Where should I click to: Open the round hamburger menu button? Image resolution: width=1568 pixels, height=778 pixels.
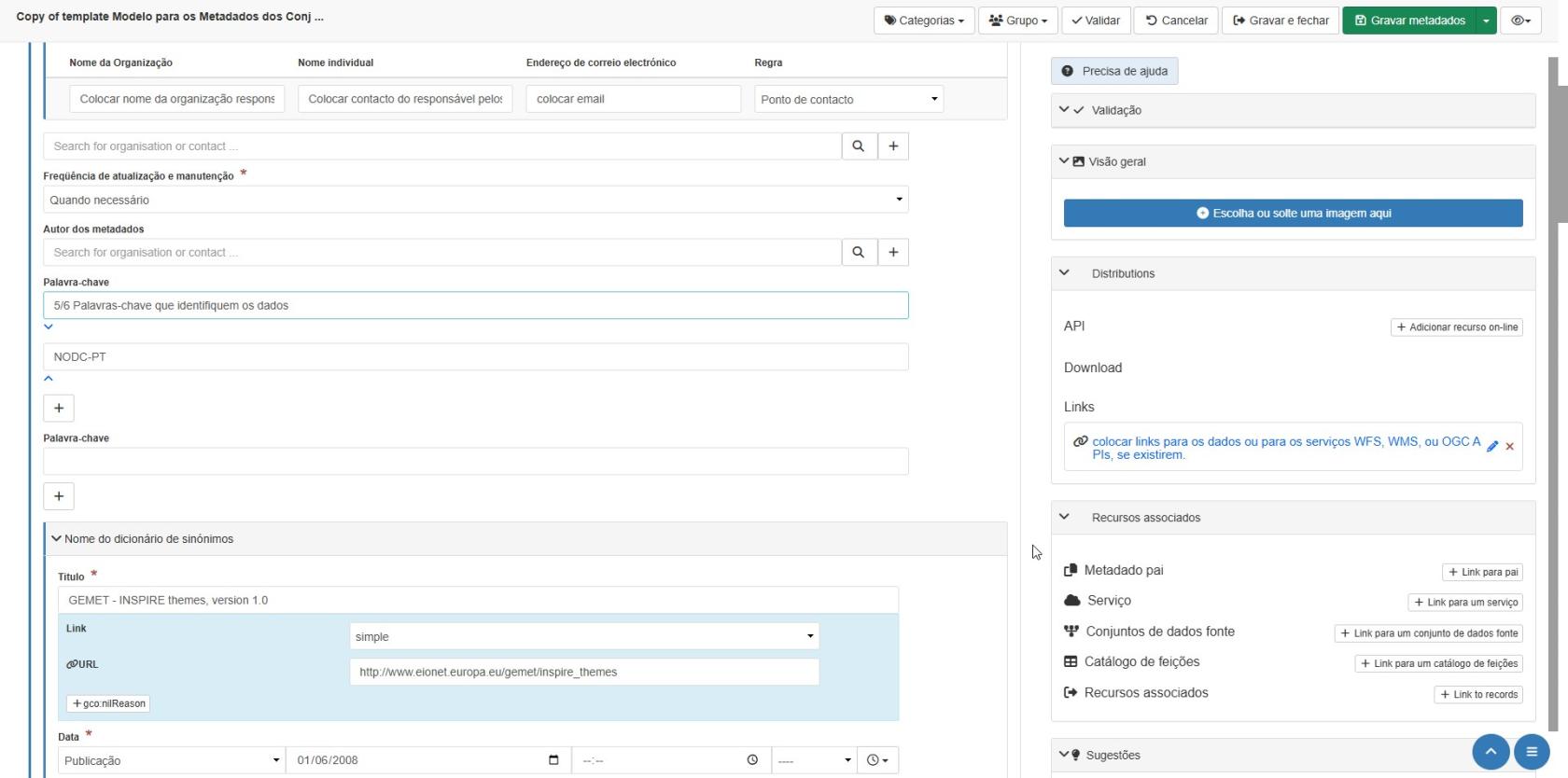[1532, 752]
